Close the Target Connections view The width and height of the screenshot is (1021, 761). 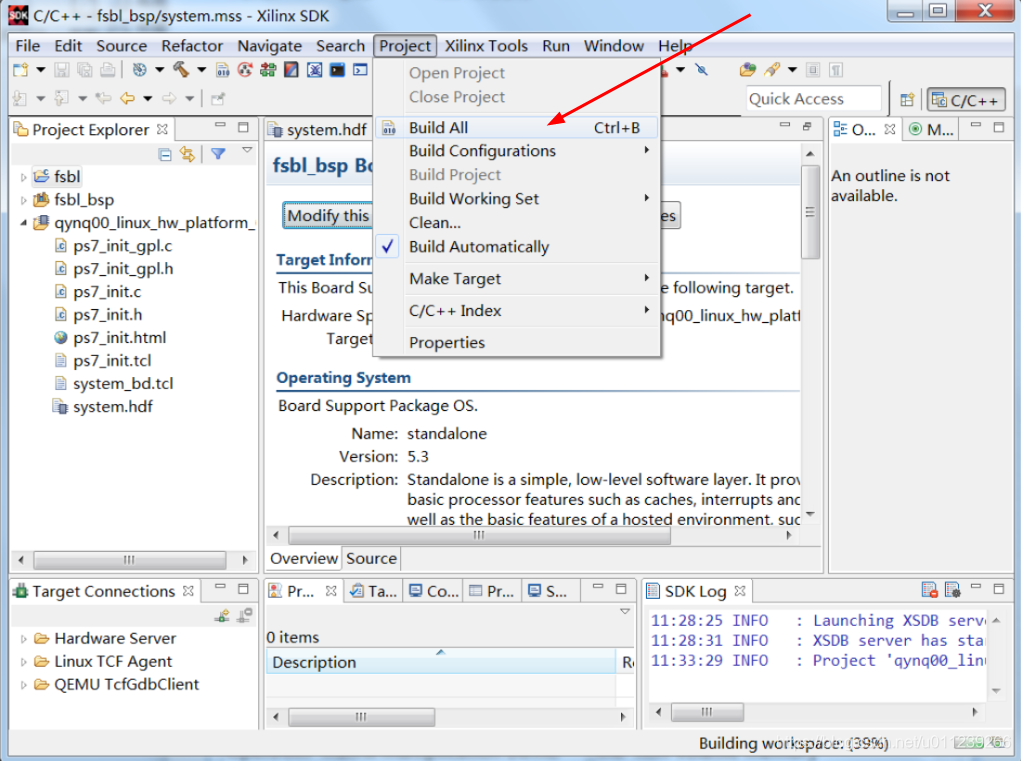click(x=188, y=591)
